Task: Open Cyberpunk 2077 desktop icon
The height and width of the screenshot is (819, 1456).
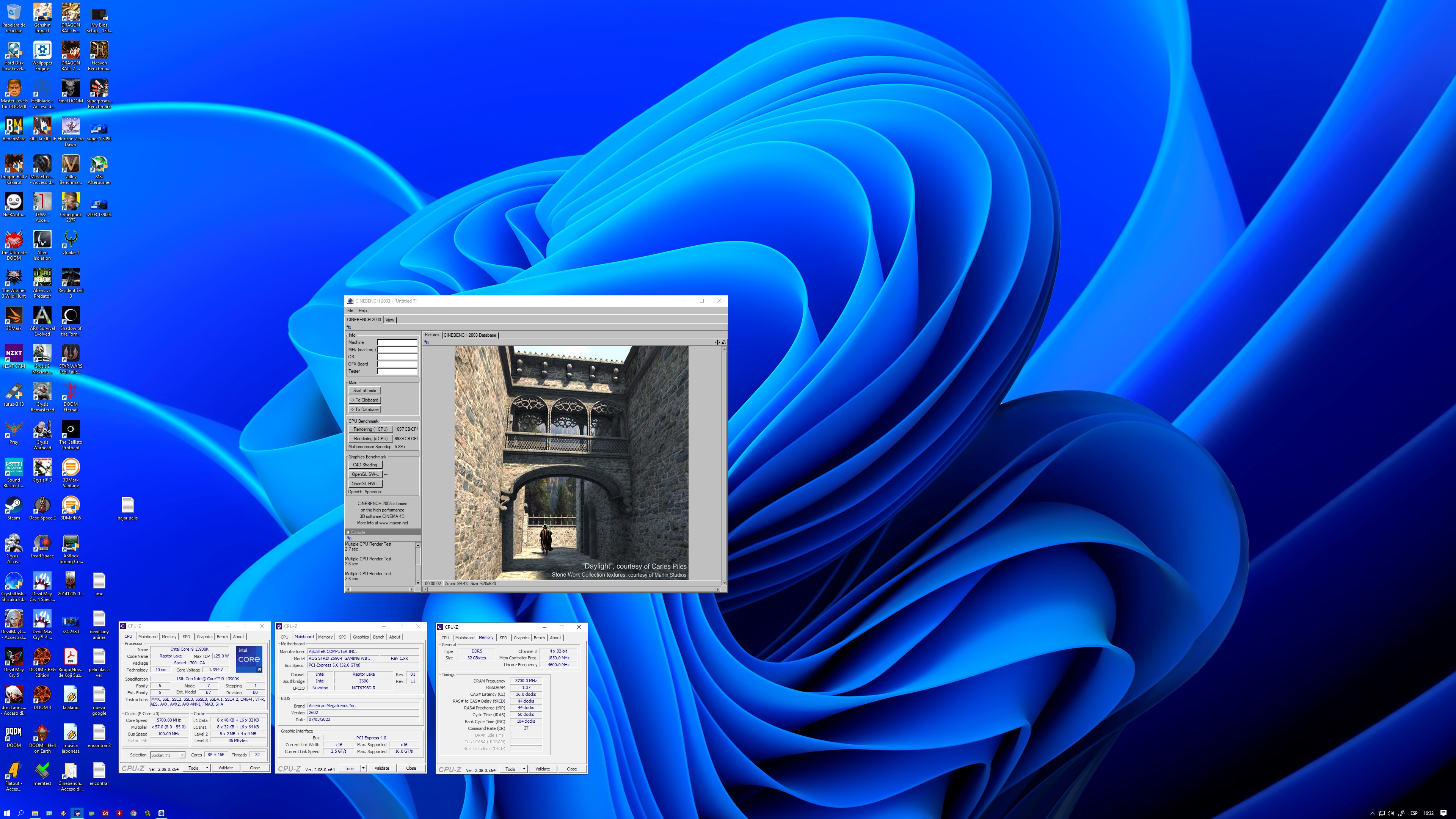Action: coord(71,207)
